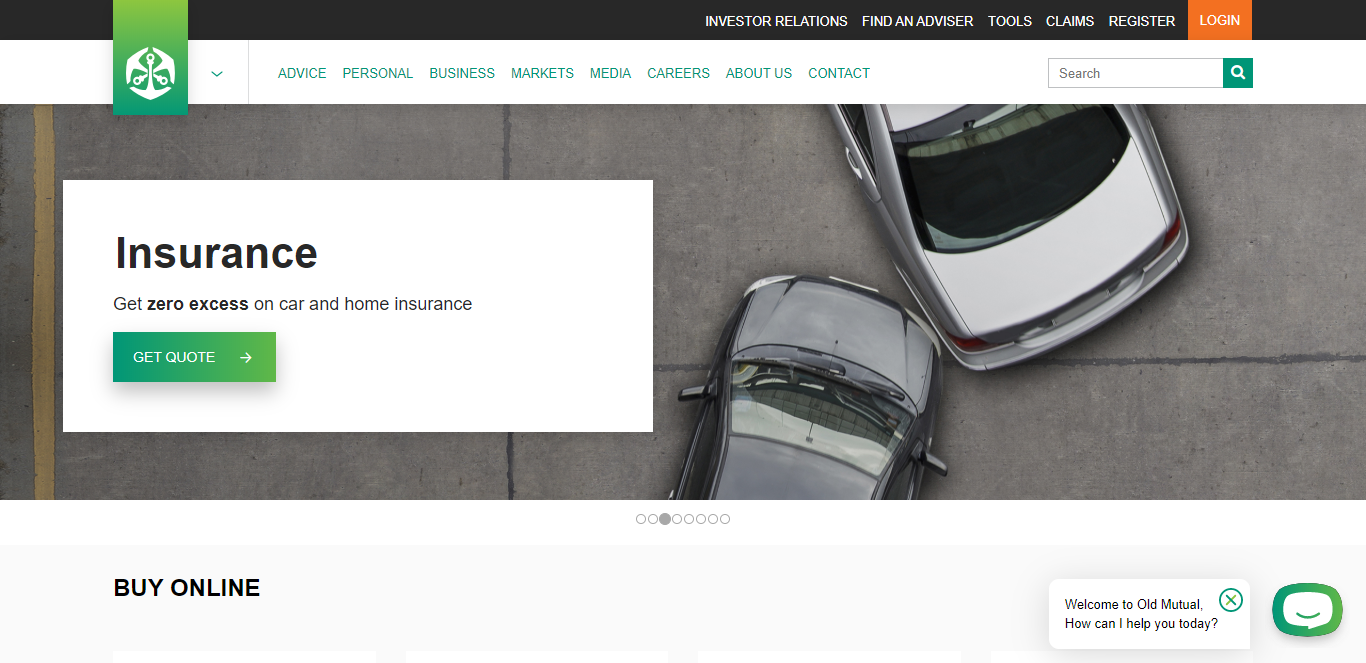
Task: Close the chat welcome message popup
Action: pyautogui.click(x=1231, y=600)
